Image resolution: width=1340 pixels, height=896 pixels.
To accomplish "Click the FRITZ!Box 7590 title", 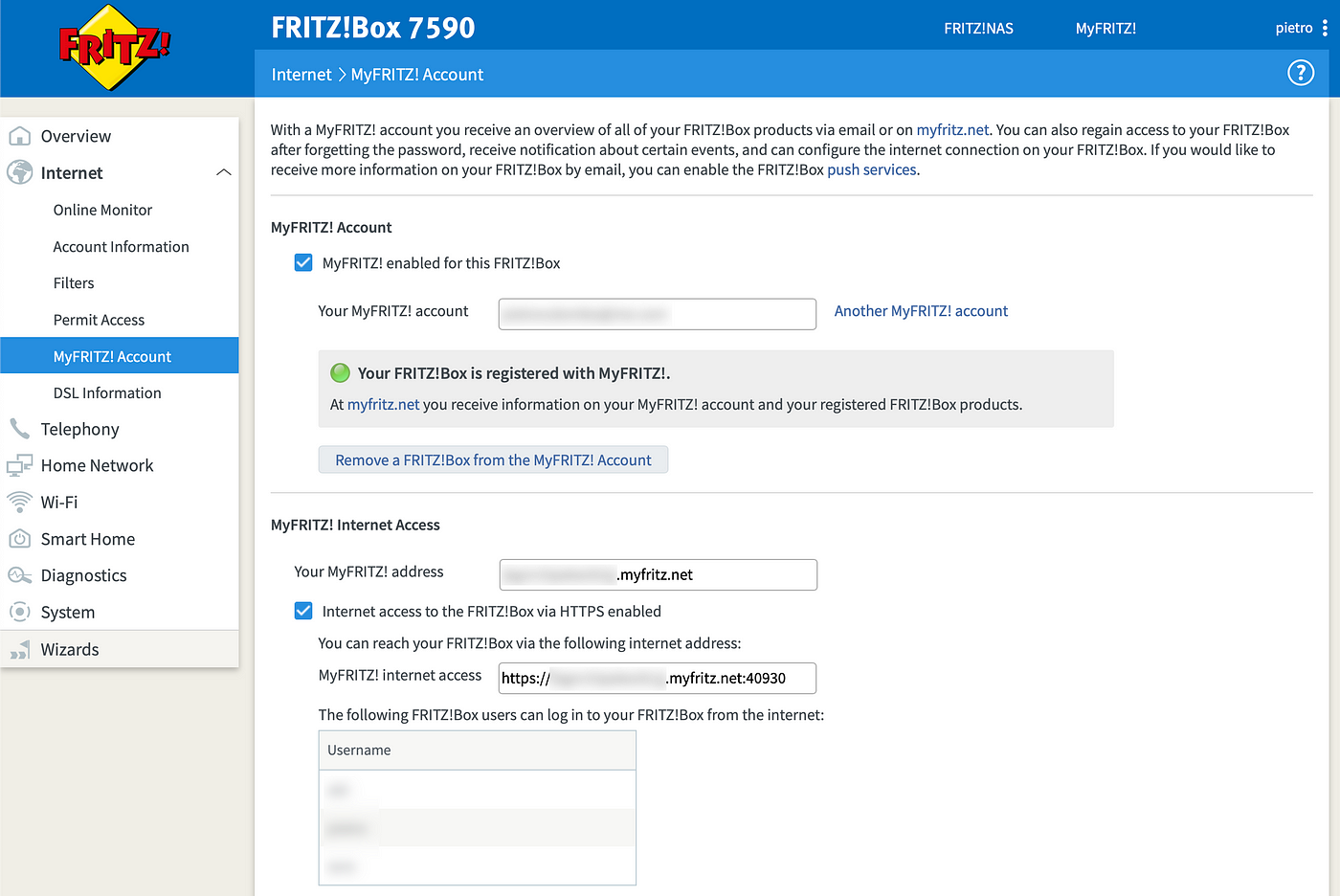I will (x=373, y=27).
